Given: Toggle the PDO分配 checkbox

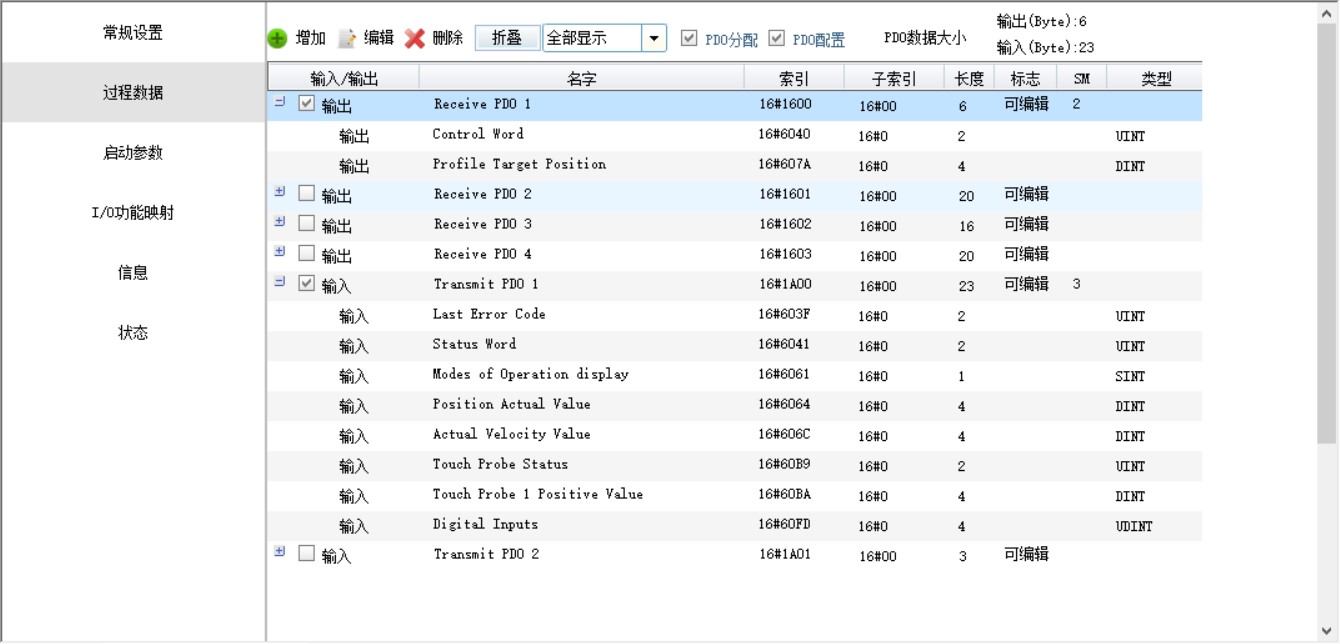Looking at the screenshot, I should click(688, 38).
